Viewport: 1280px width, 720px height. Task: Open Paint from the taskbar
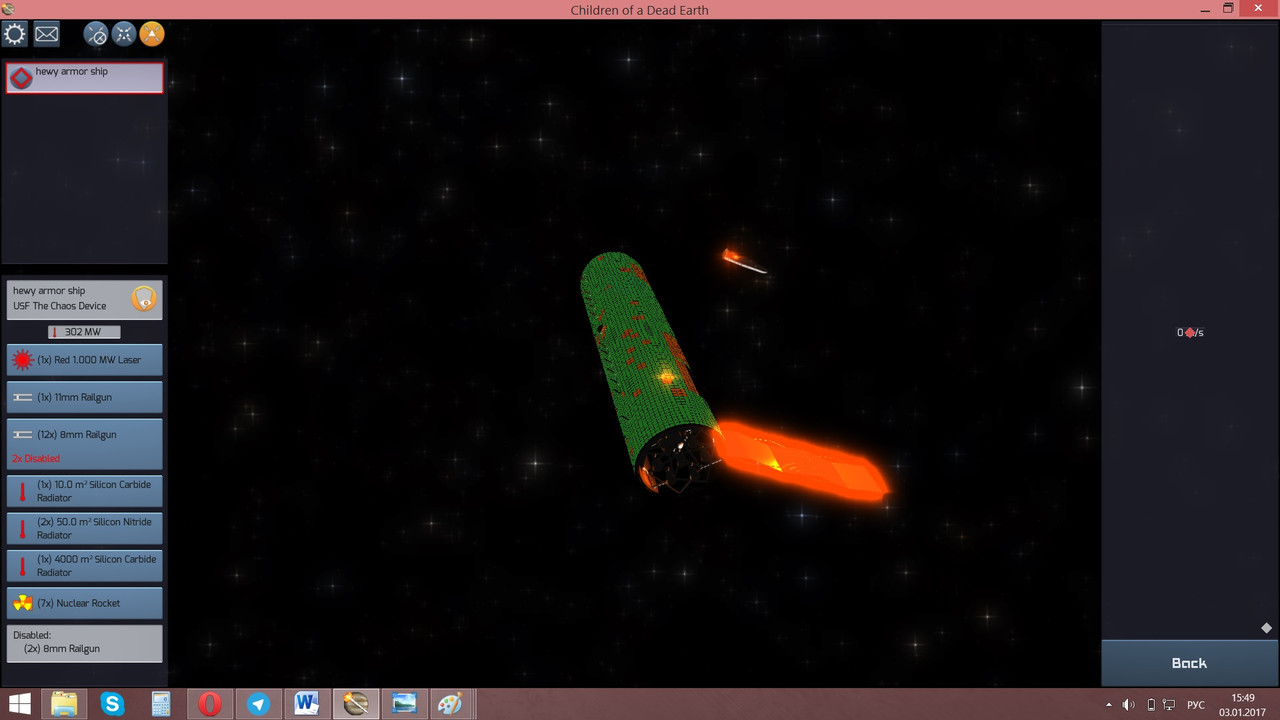pos(450,704)
